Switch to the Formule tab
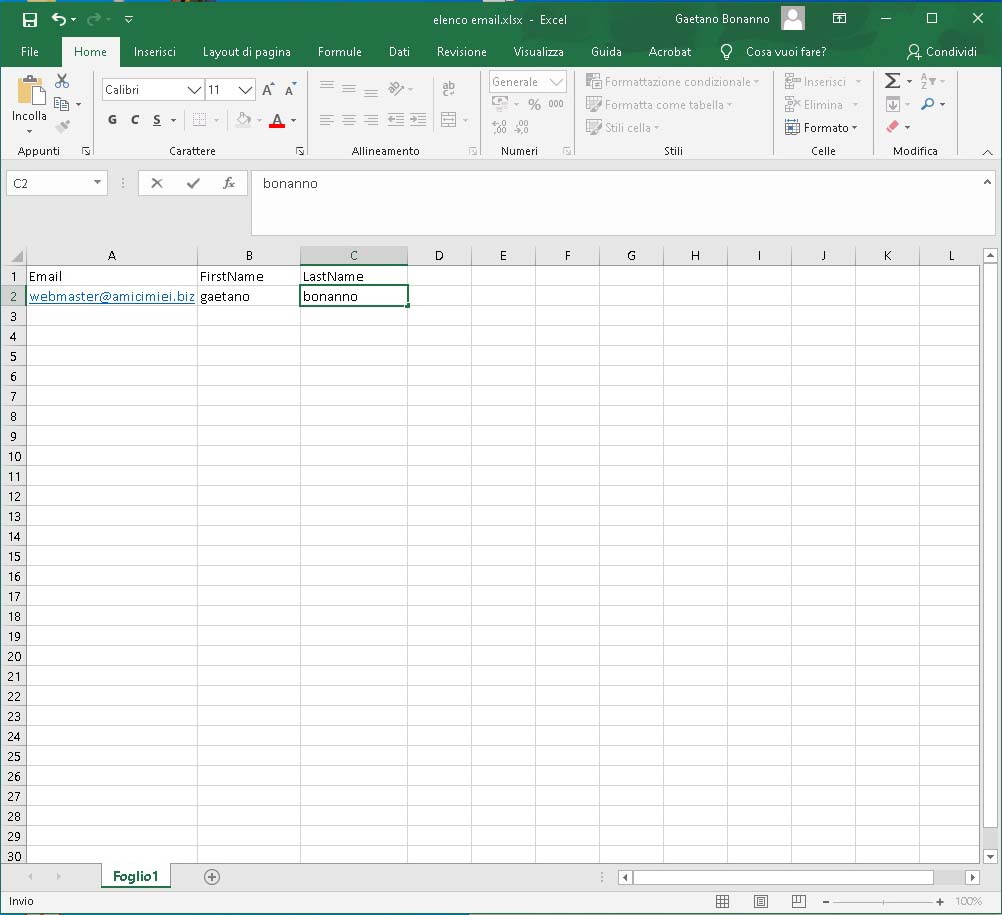The width and height of the screenshot is (1002, 915). 339,52
